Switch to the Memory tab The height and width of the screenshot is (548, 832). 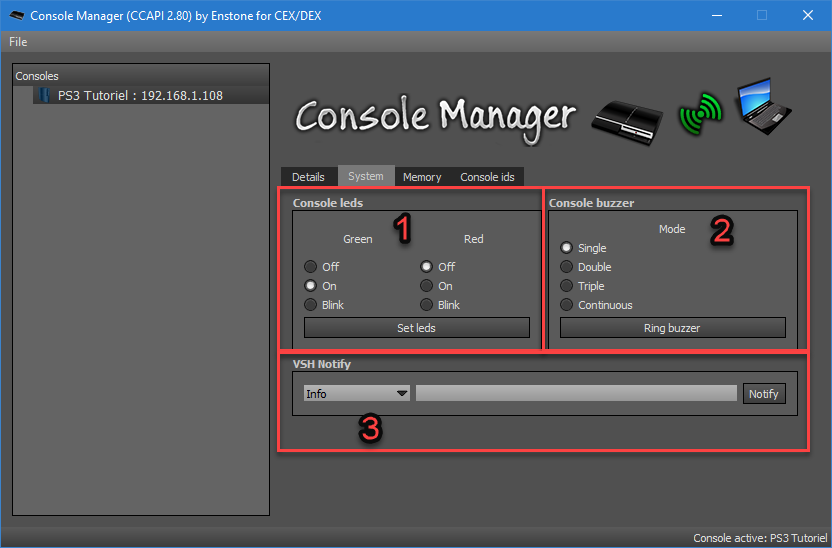422,177
